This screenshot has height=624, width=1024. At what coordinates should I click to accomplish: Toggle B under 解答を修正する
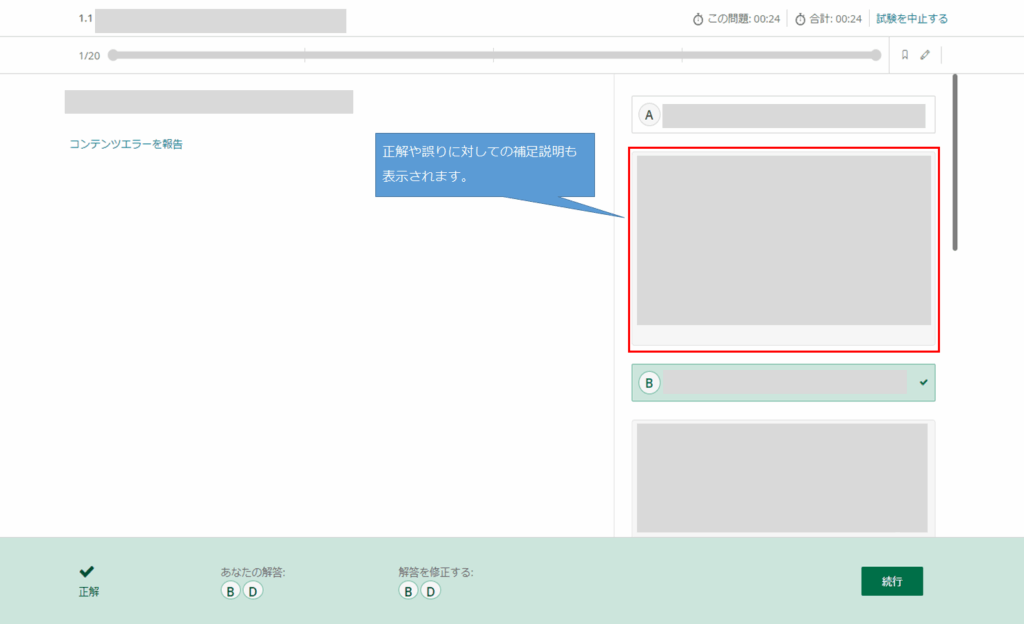click(x=408, y=591)
